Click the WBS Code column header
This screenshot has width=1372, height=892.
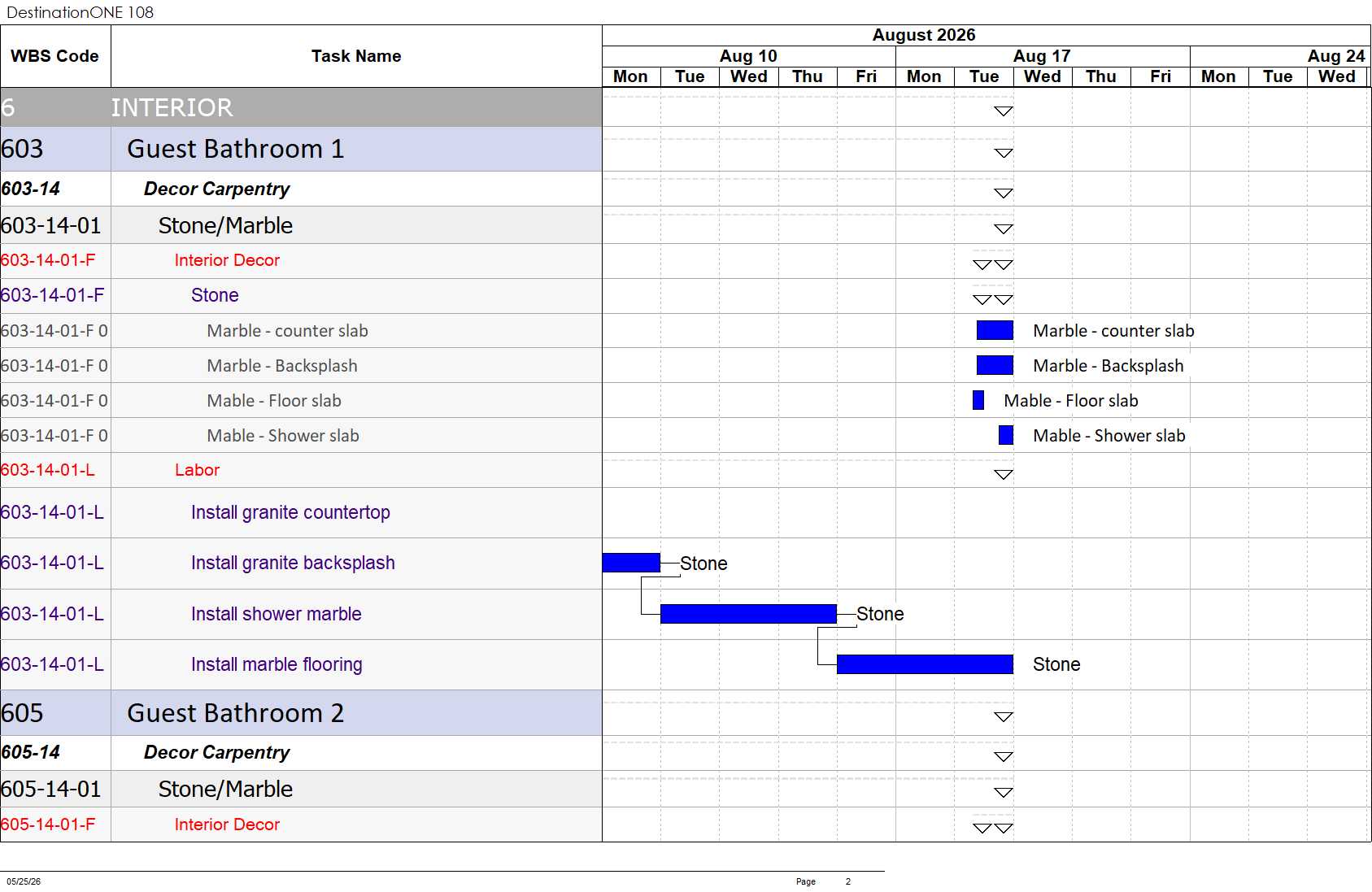[55, 56]
